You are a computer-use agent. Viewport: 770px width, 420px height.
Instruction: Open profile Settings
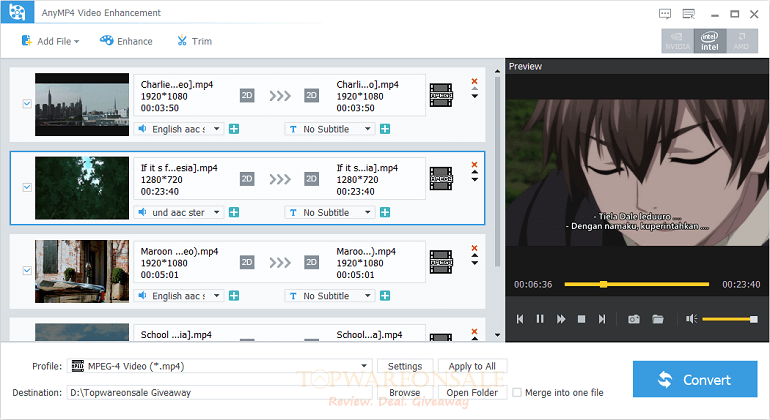pyautogui.click(x=405, y=366)
